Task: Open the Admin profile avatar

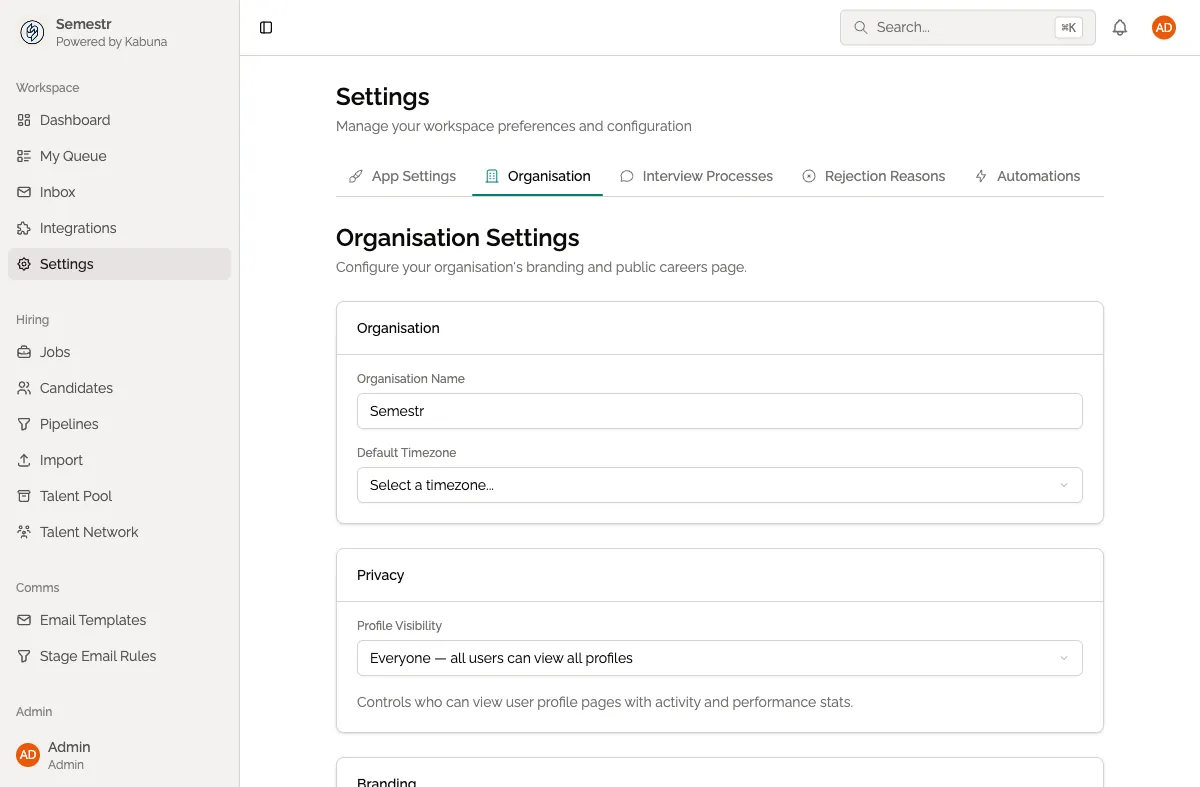Action: coord(1163,27)
